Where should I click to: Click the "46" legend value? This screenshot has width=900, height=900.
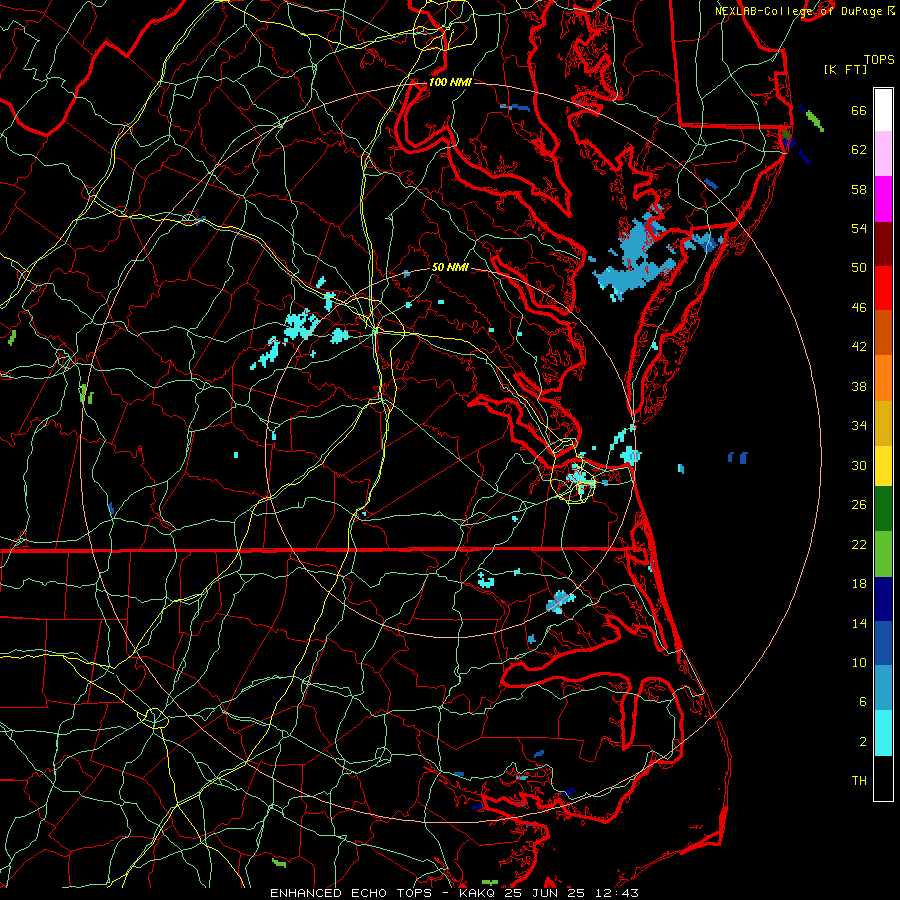coord(859,308)
